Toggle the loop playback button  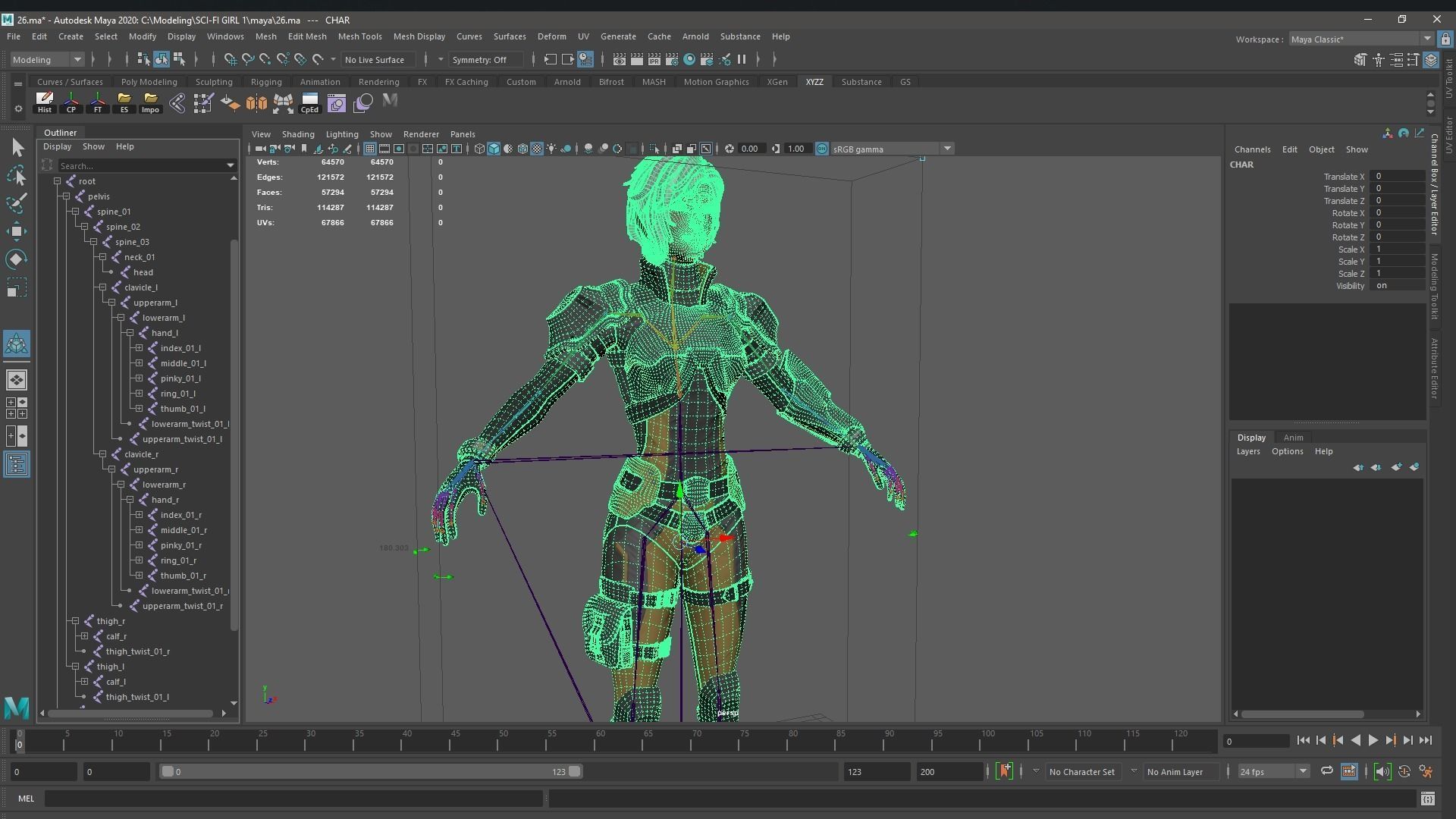point(1327,772)
